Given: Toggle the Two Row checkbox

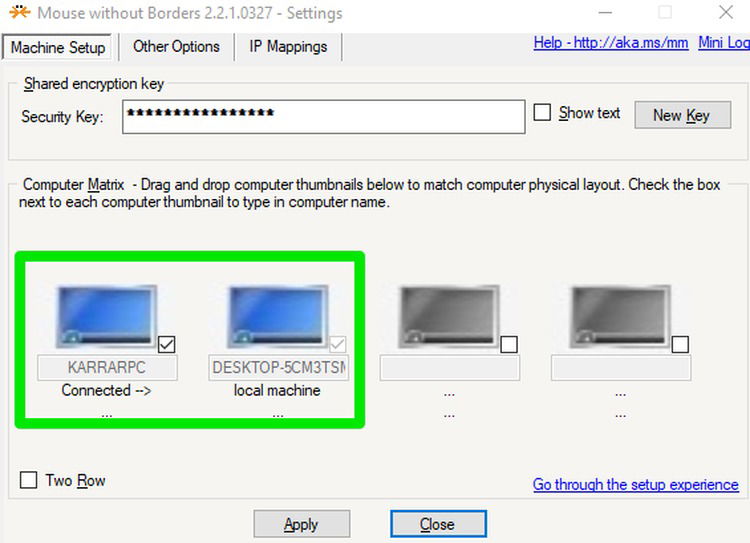Looking at the screenshot, I should [x=29, y=481].
